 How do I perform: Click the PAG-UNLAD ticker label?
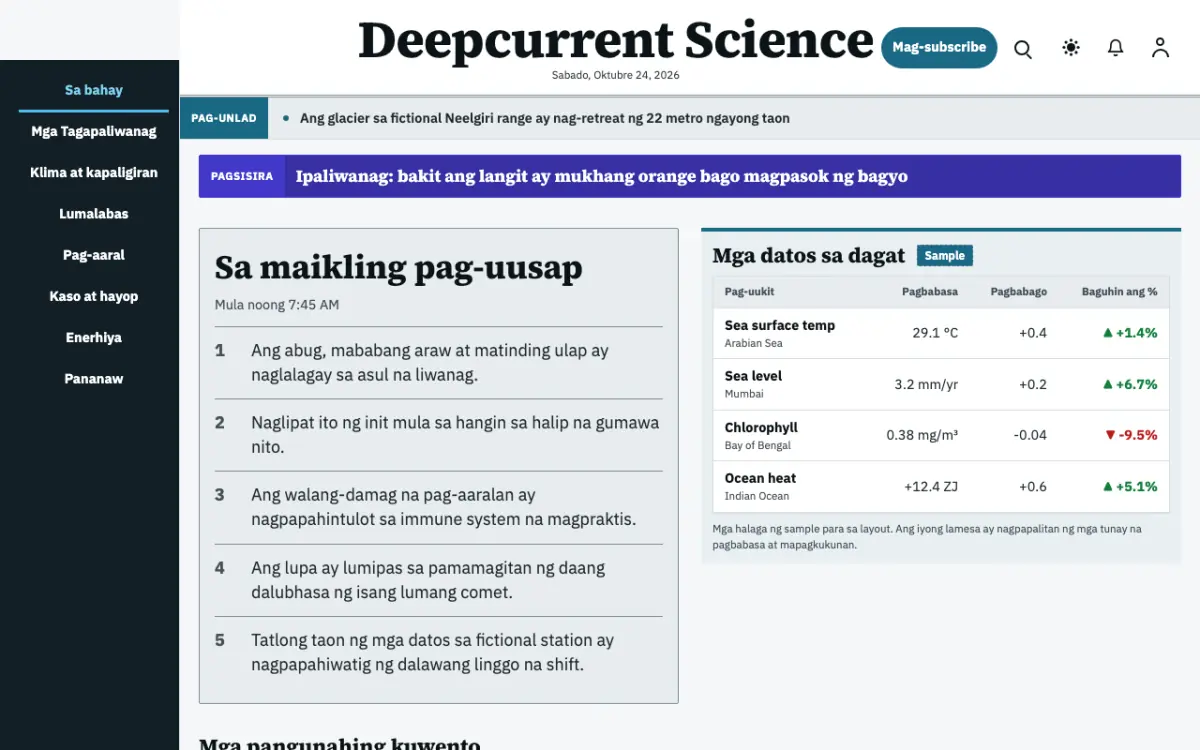click(x=224, y=118)
